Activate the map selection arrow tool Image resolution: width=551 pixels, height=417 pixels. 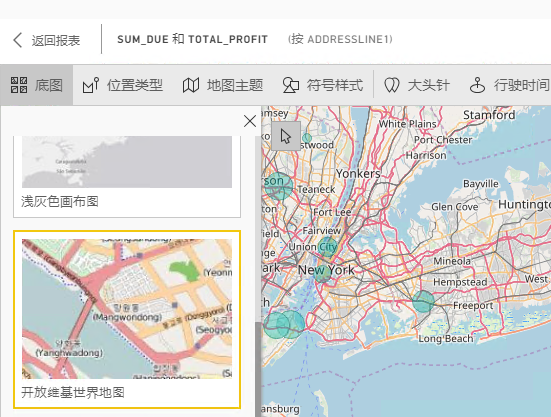click(286, 136)
